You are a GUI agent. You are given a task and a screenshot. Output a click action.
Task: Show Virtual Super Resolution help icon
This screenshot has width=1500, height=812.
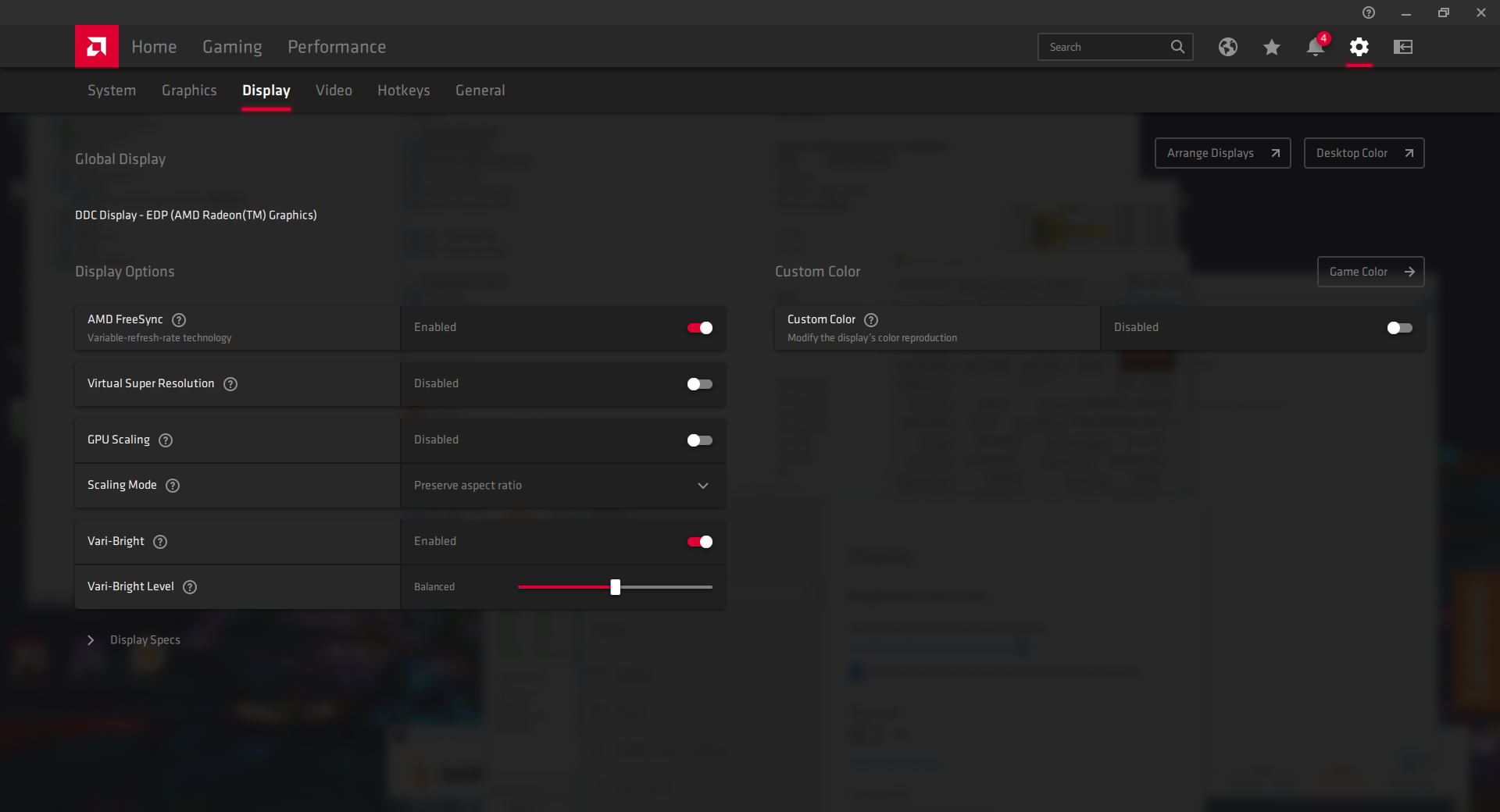(230, 383)
